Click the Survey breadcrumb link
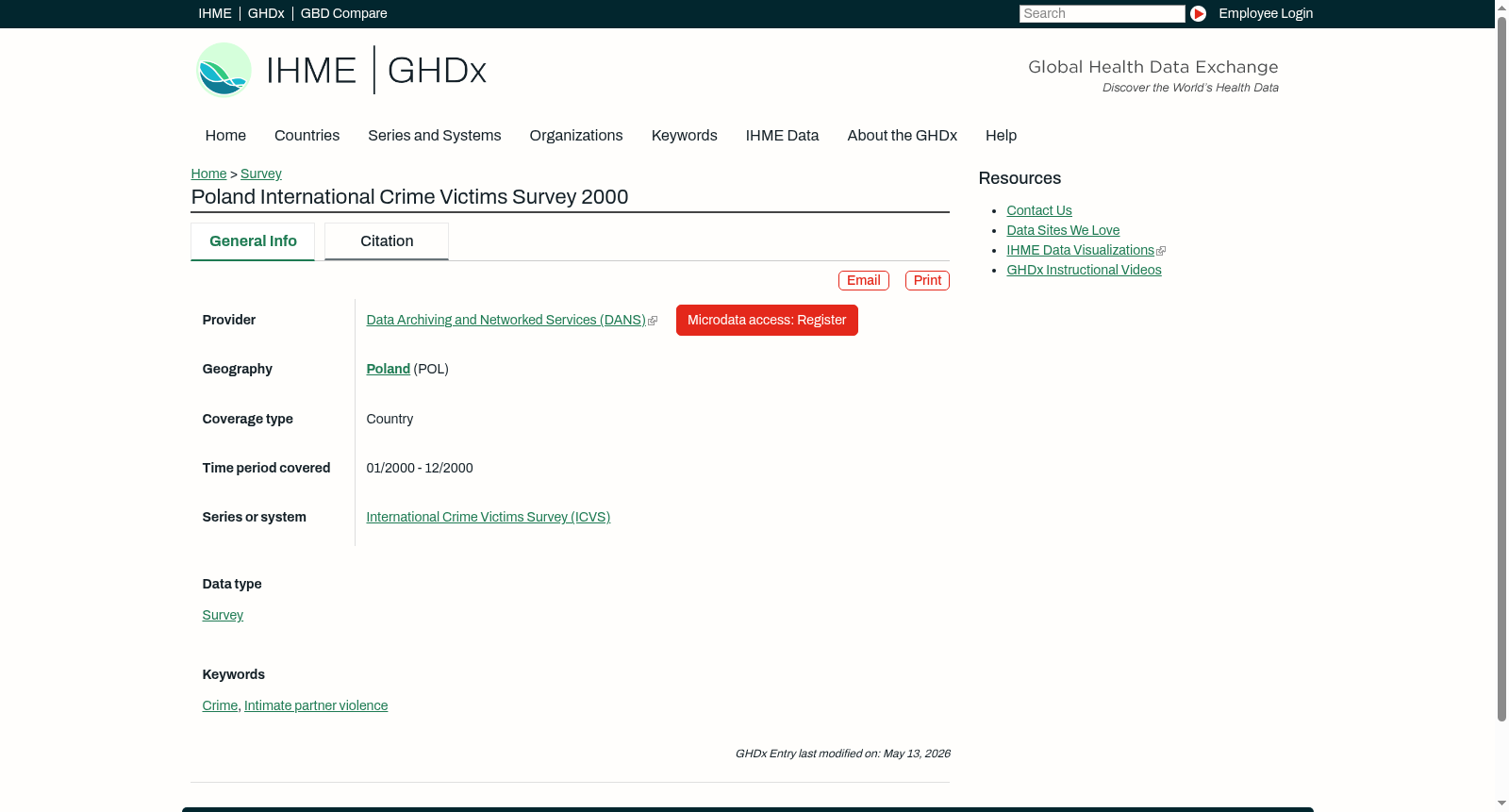The image size is (1509, 812). coord(261,174)
